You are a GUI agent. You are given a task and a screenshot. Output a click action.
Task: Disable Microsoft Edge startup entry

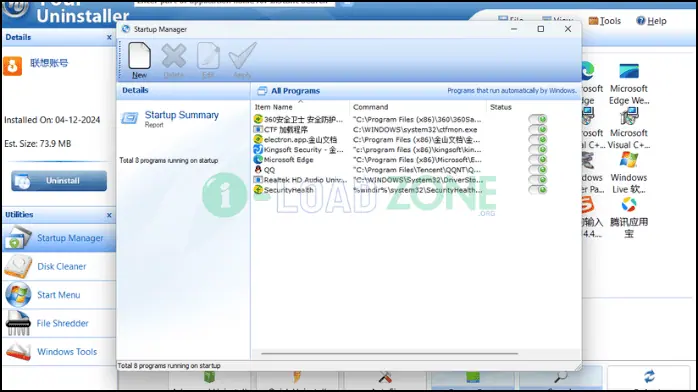point(538,159)
